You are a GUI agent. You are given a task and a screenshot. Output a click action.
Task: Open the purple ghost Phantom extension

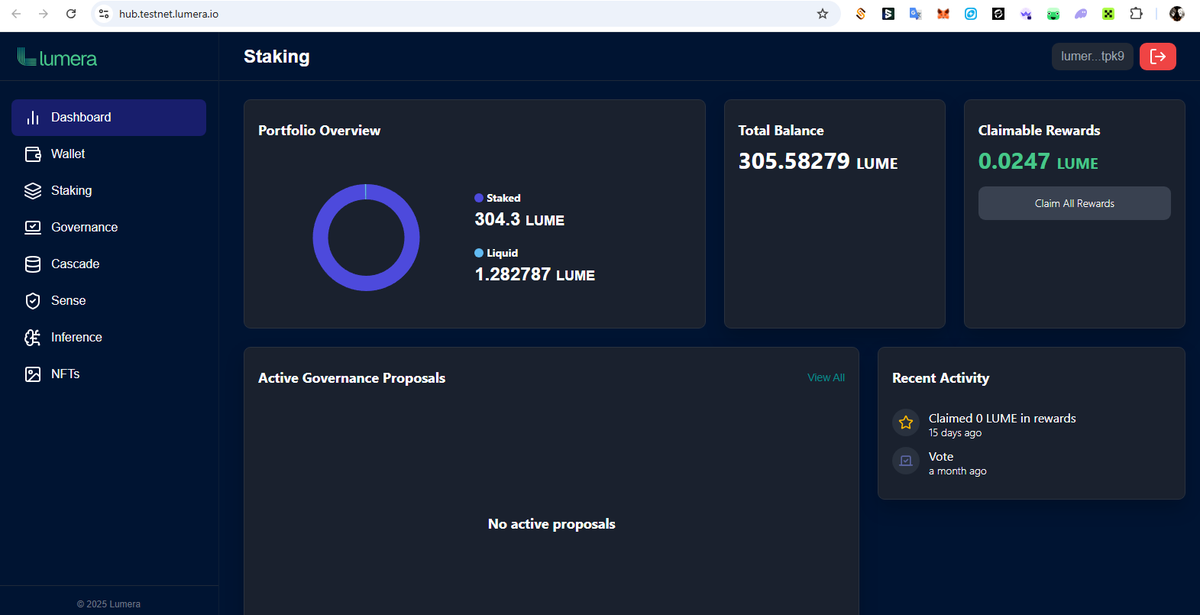(x=1081, y=14)
